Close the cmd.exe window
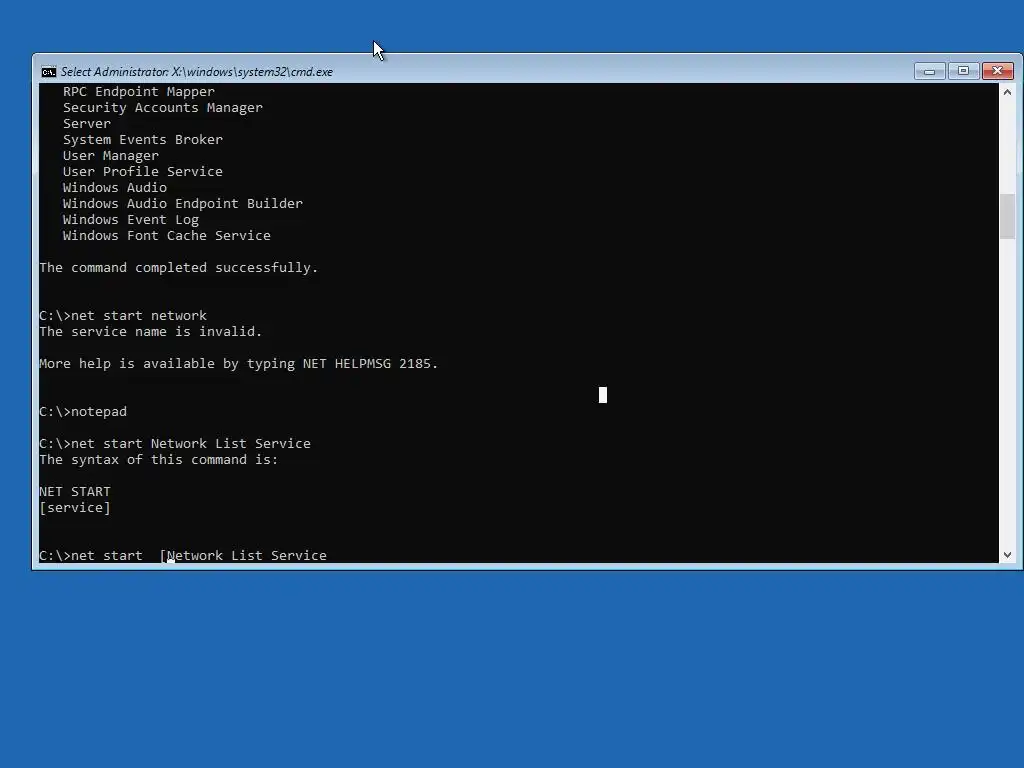Image resolution: width=1024 pixels, height=768 pixels. [997, 71]
